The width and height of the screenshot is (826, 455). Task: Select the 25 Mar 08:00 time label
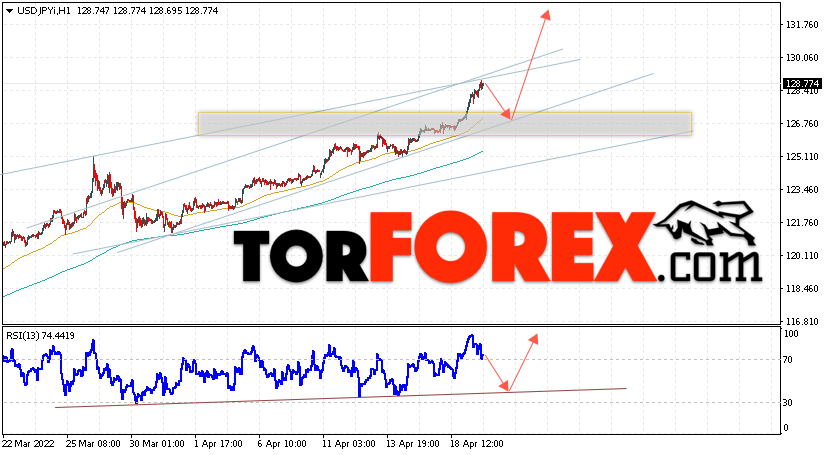coord(93,444)
